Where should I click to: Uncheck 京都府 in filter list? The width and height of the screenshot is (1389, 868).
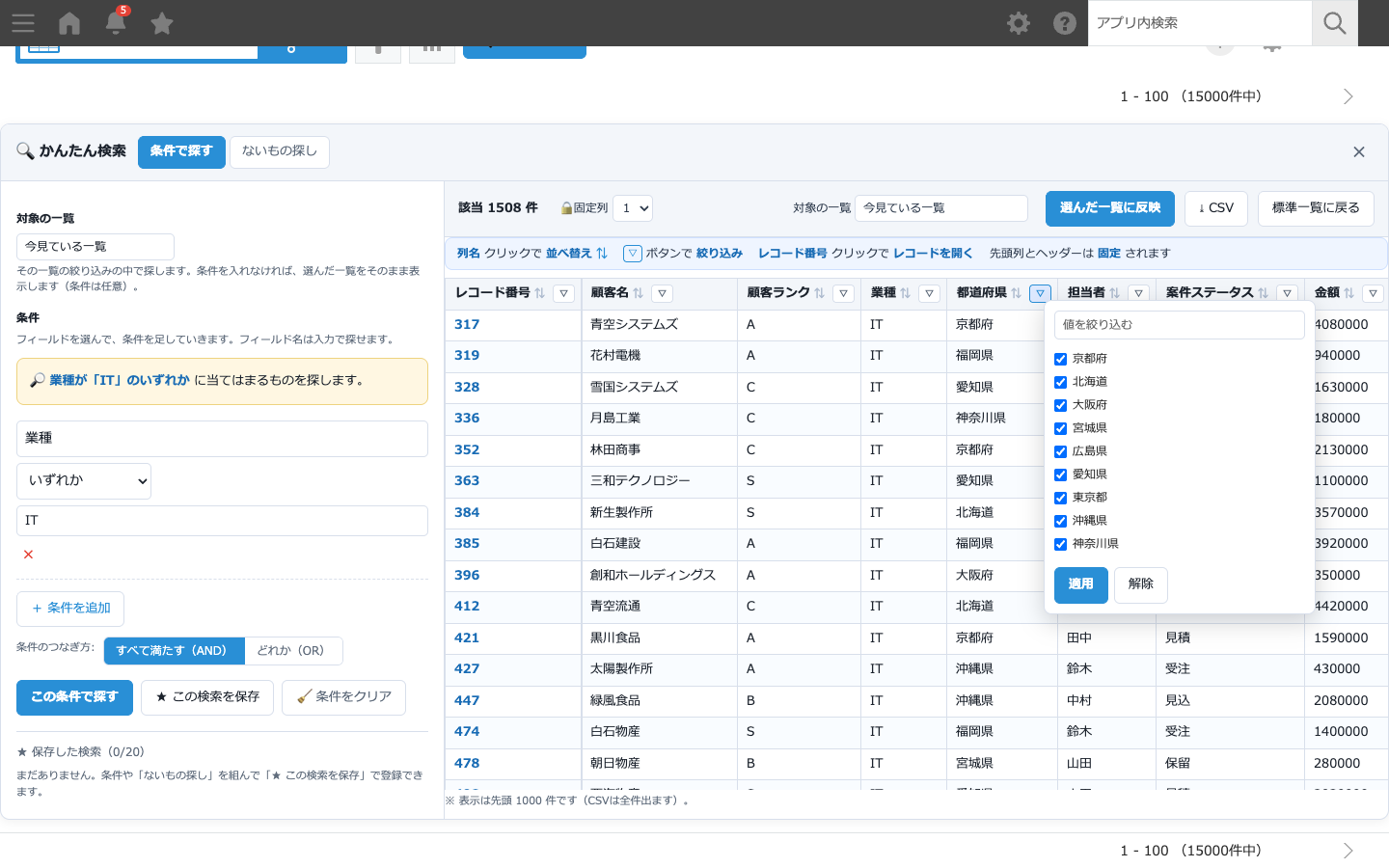pyautogui.click(x=1060, y=359)
